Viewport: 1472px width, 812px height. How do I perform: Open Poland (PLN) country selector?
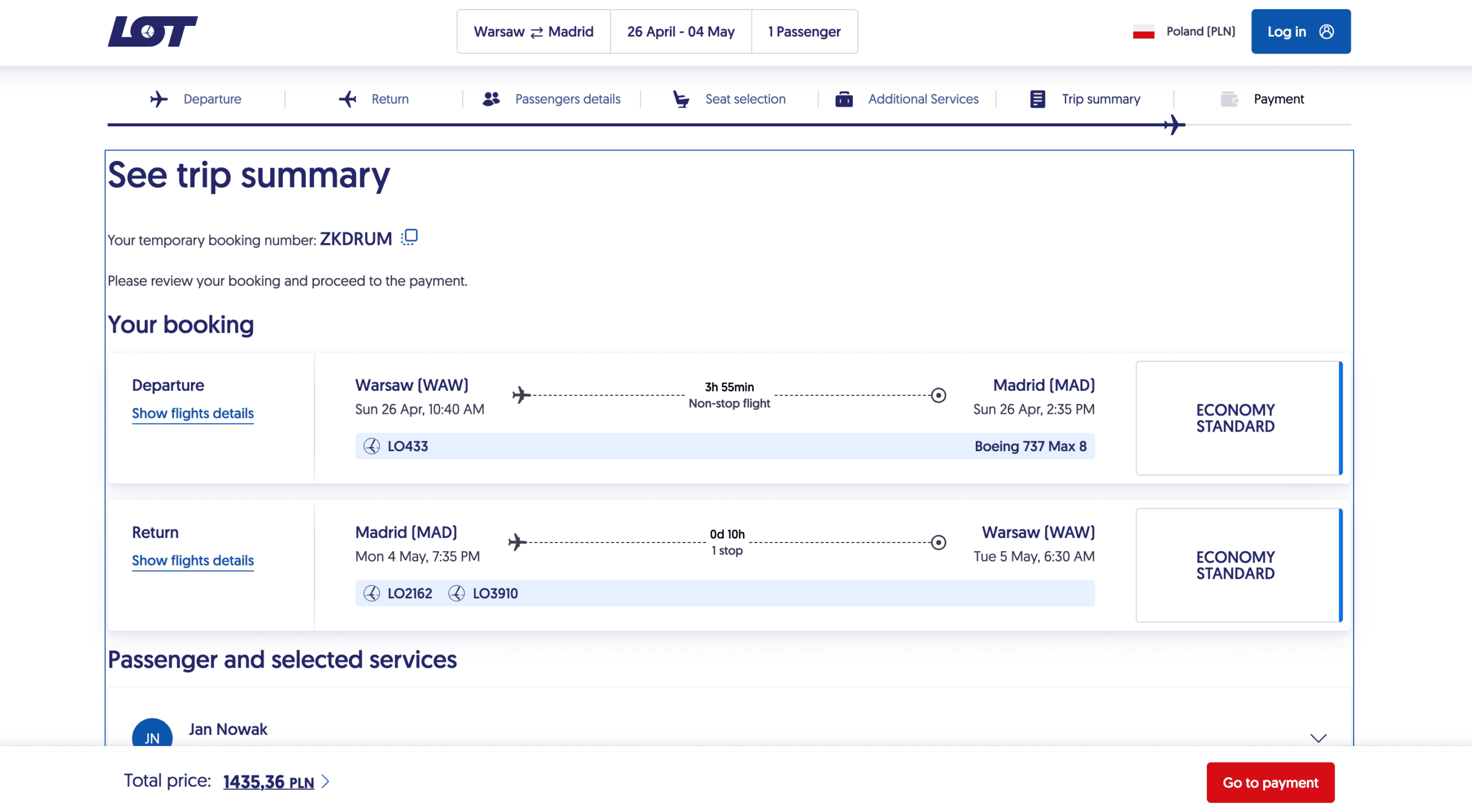(x=1184, y=32)
